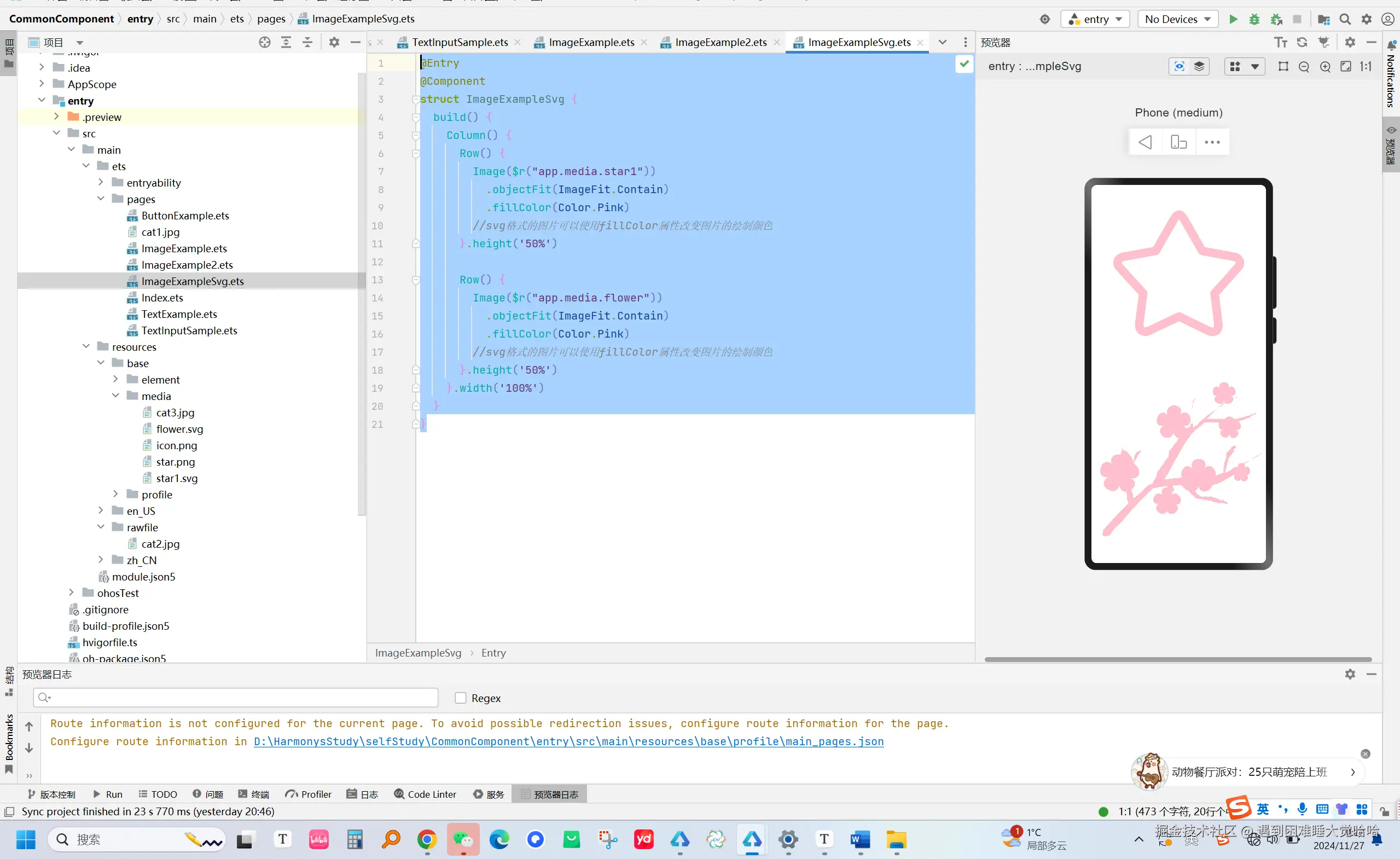Screen dimensions: 1400x859
Task: Open the main_pages.json path link
Action: click(568, 741)
